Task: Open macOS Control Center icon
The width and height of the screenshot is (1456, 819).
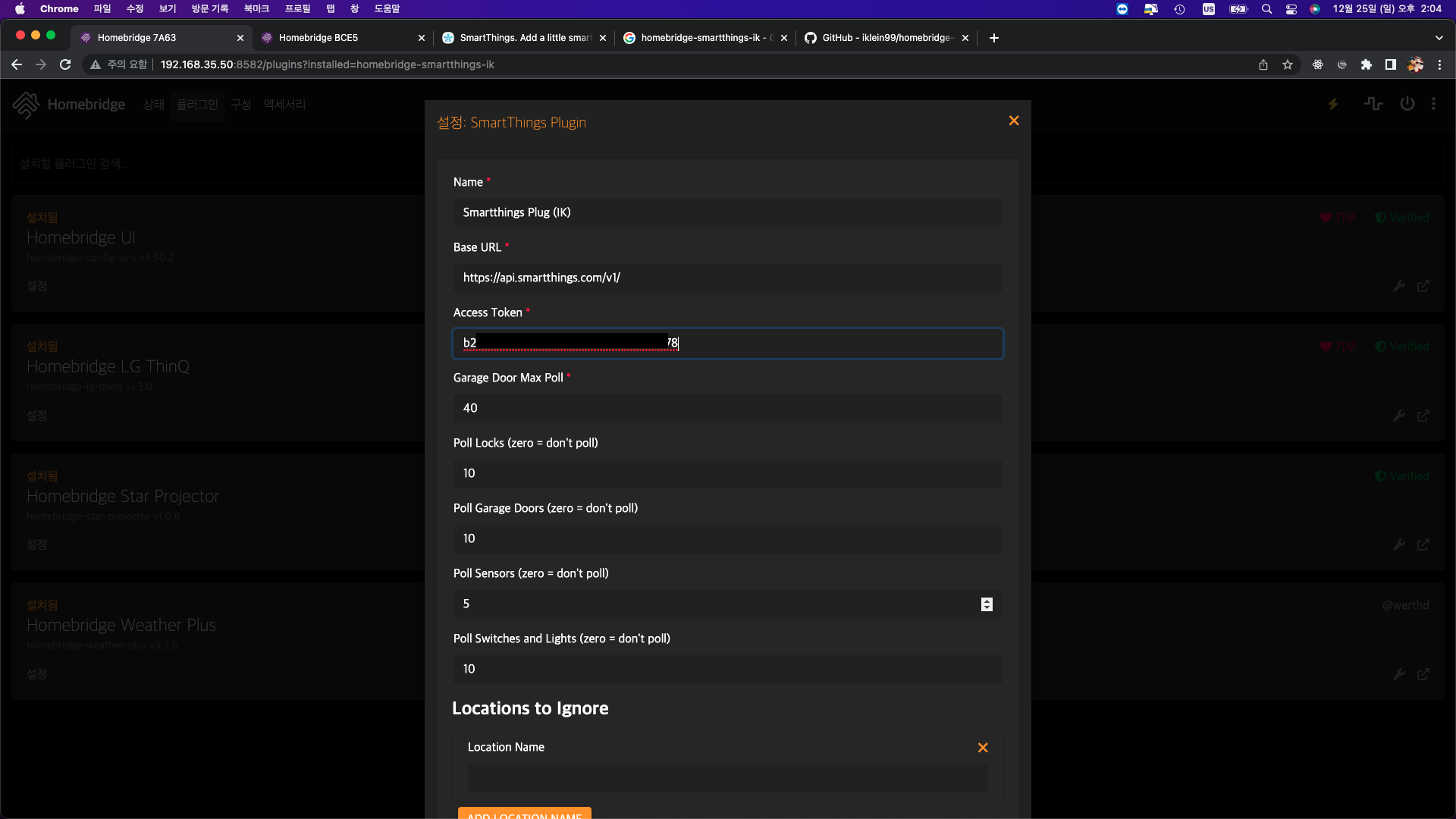Action: [1291, 9]
